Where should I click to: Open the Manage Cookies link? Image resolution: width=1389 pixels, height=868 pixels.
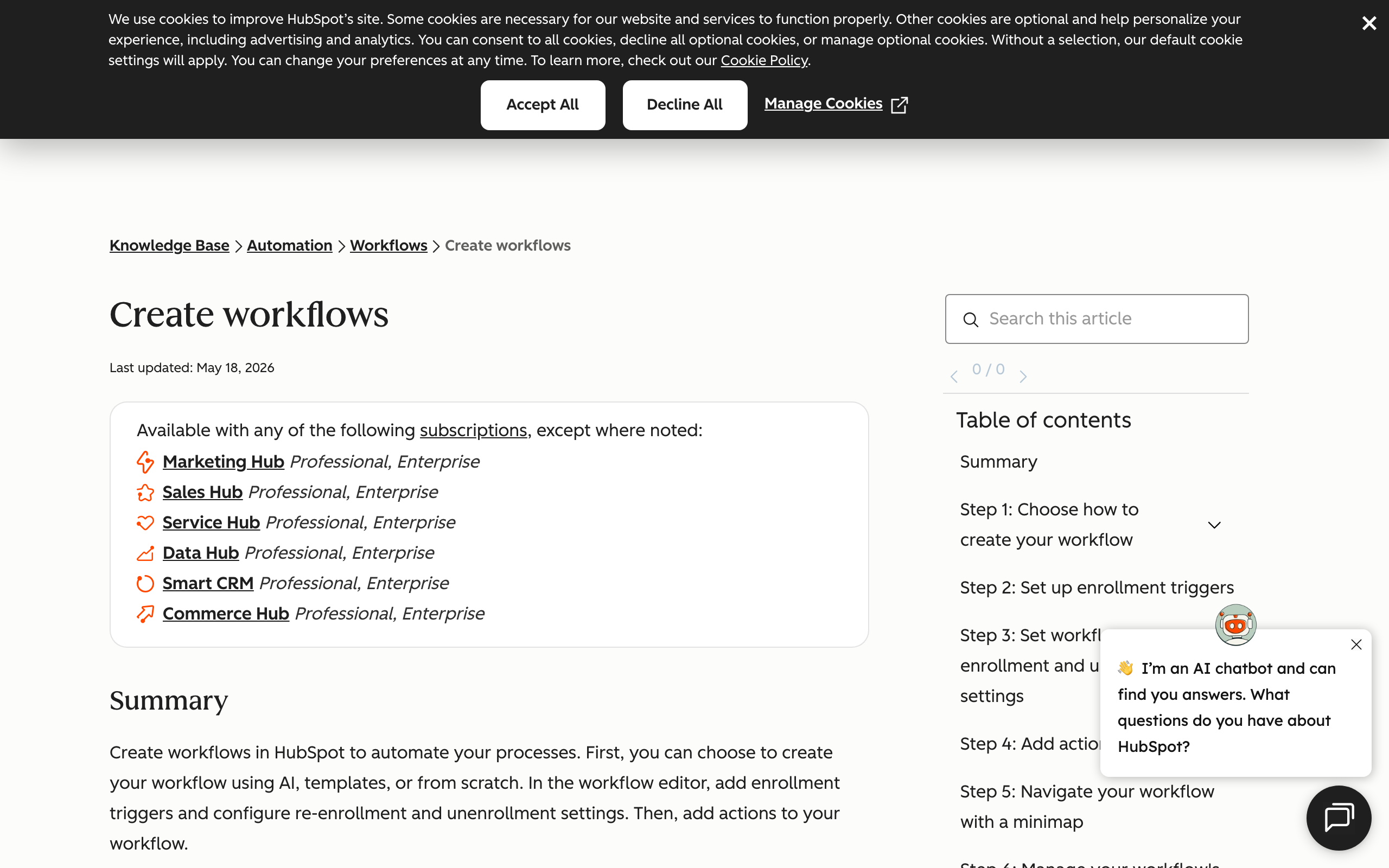coord(823,104)
